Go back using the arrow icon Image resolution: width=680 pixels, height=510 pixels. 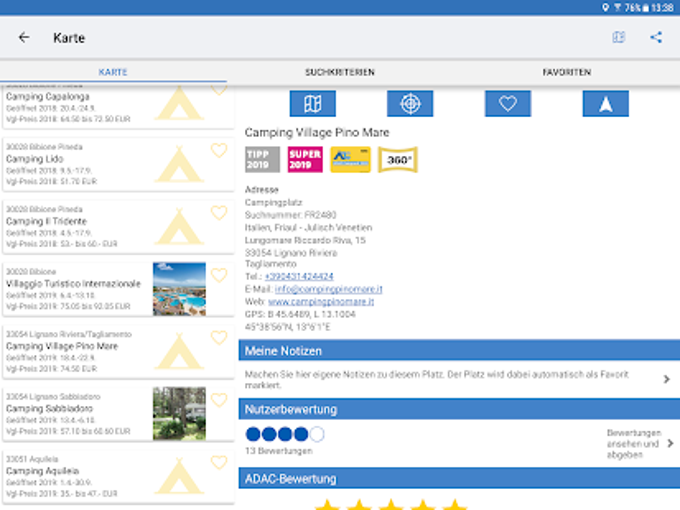24,38
